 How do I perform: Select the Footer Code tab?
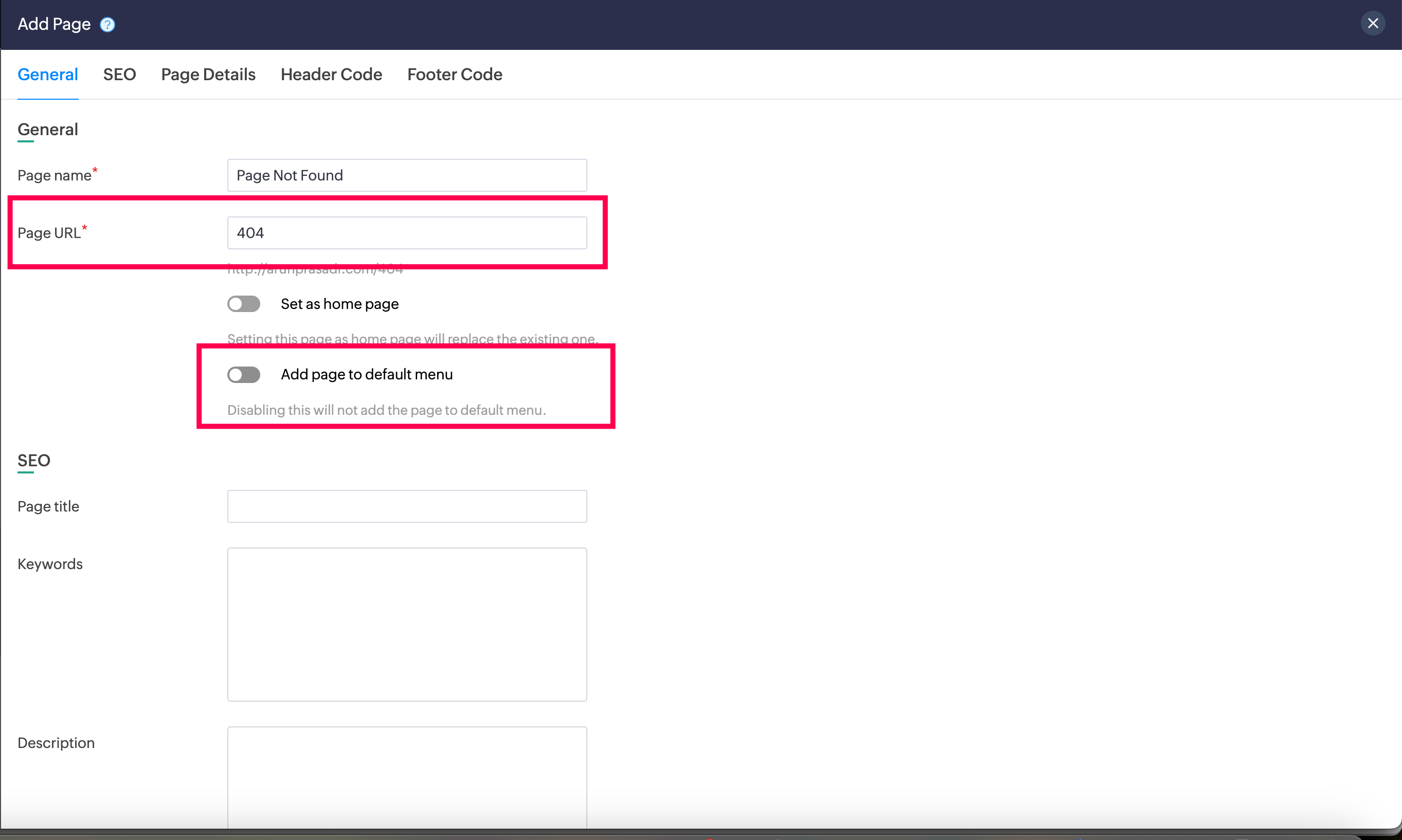(x=454, y=74)
